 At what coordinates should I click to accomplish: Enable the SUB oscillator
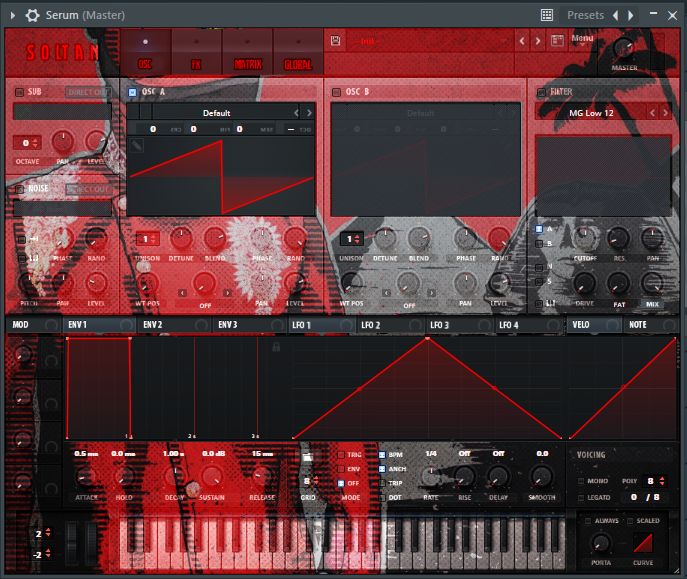point(19,92)
